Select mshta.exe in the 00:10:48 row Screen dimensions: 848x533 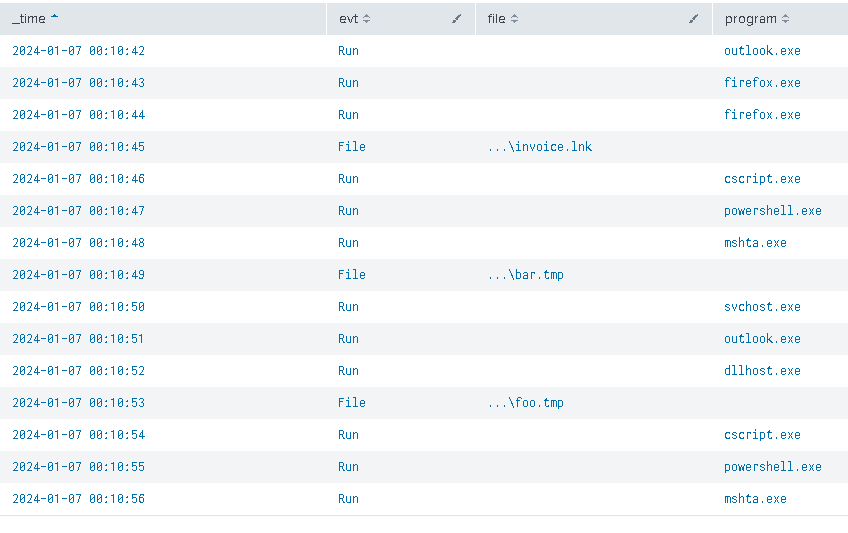pos(755,243)
